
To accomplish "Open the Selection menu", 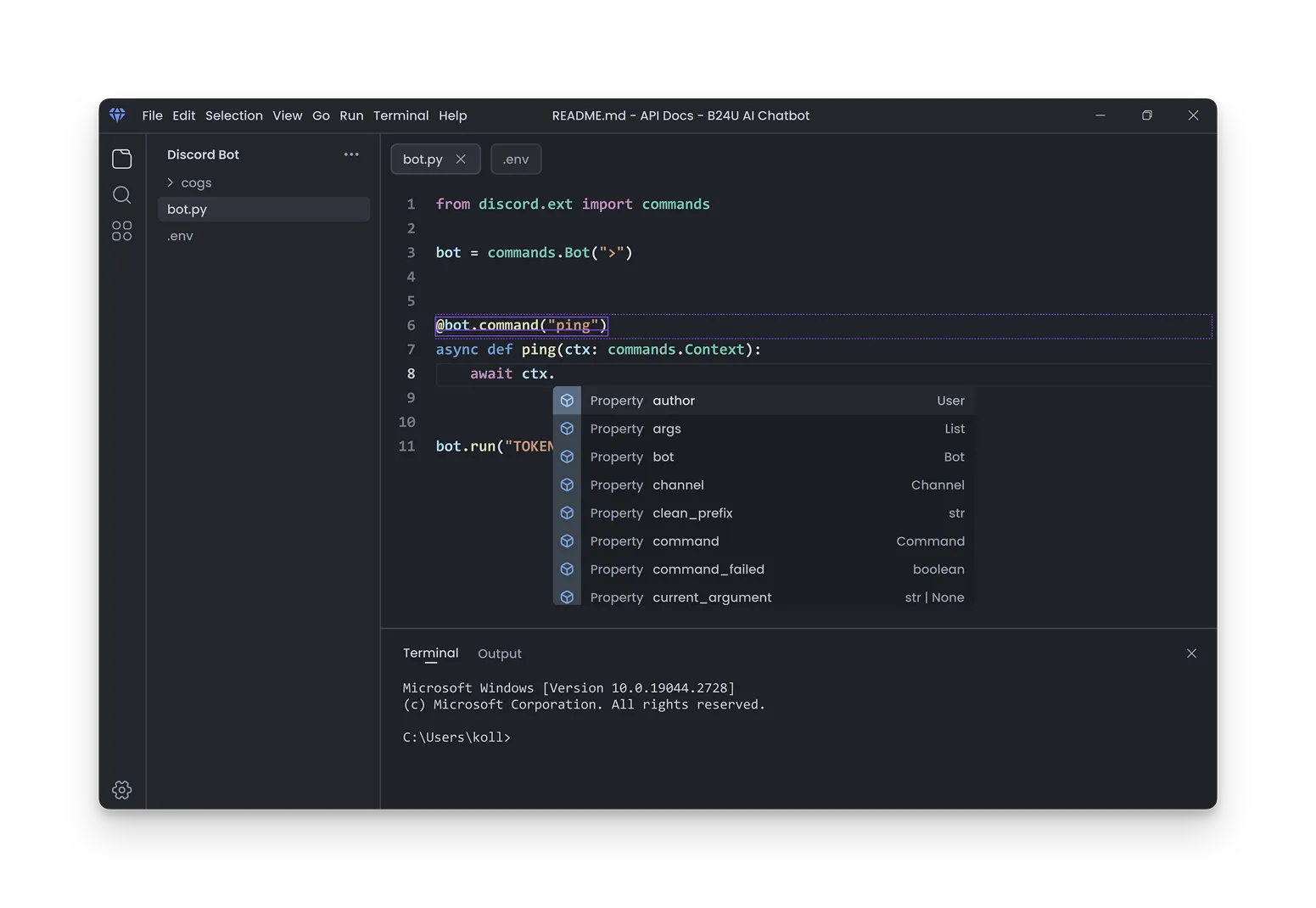I will (x=233, y=115).
